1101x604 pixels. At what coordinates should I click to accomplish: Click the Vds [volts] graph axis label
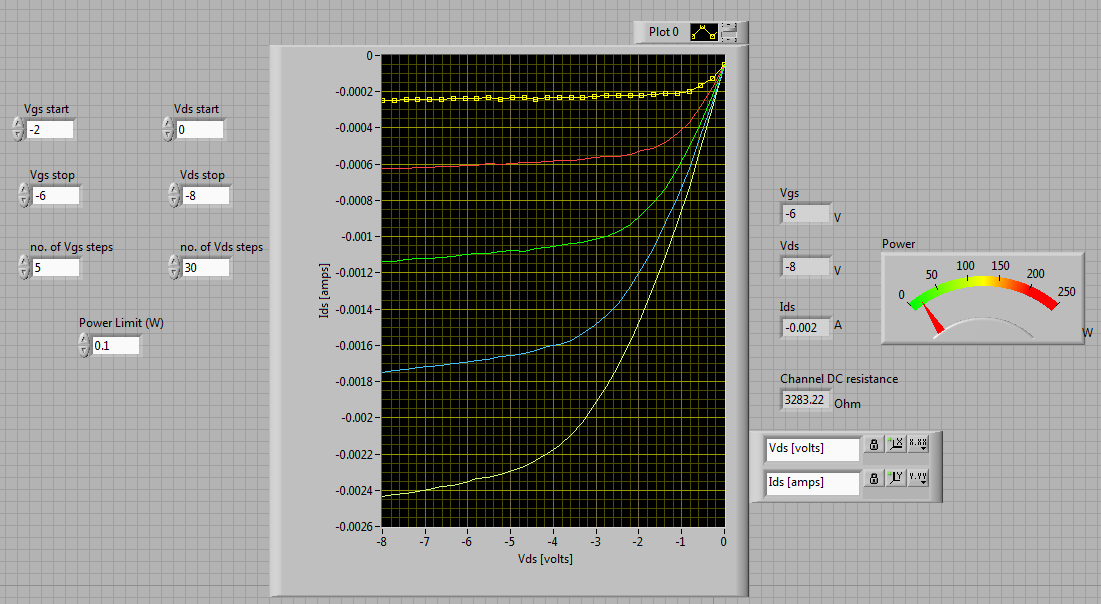point(545,559)
